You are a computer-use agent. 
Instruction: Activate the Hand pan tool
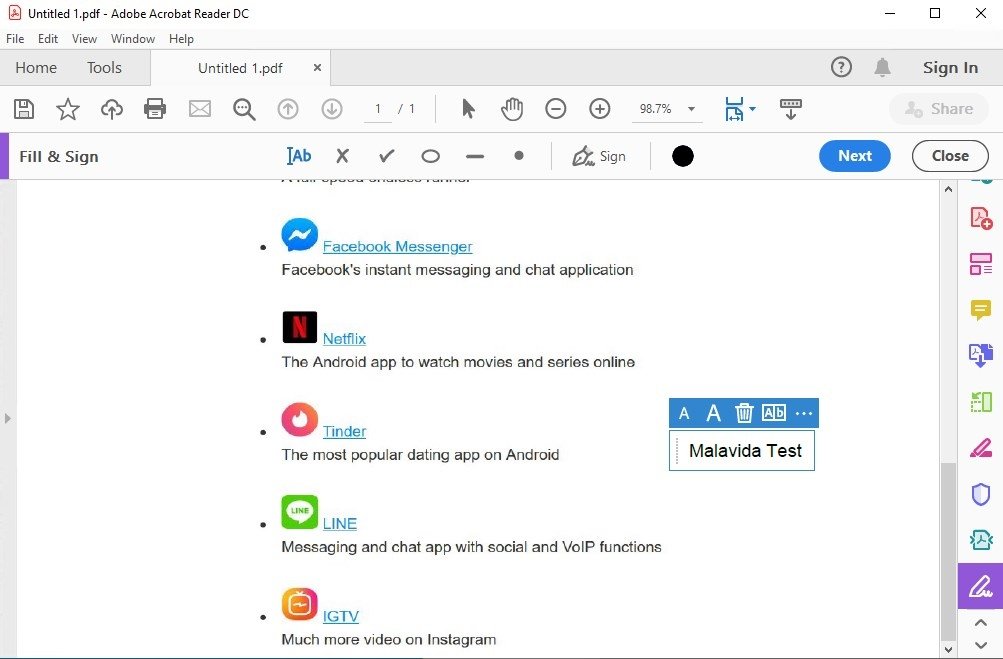coord(512,109)
